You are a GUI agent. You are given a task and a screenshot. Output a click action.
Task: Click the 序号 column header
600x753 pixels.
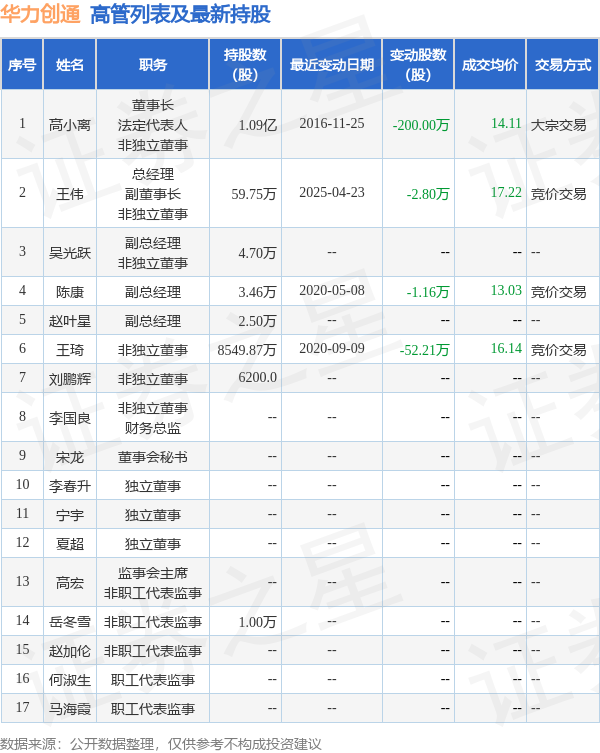[22, 64]
